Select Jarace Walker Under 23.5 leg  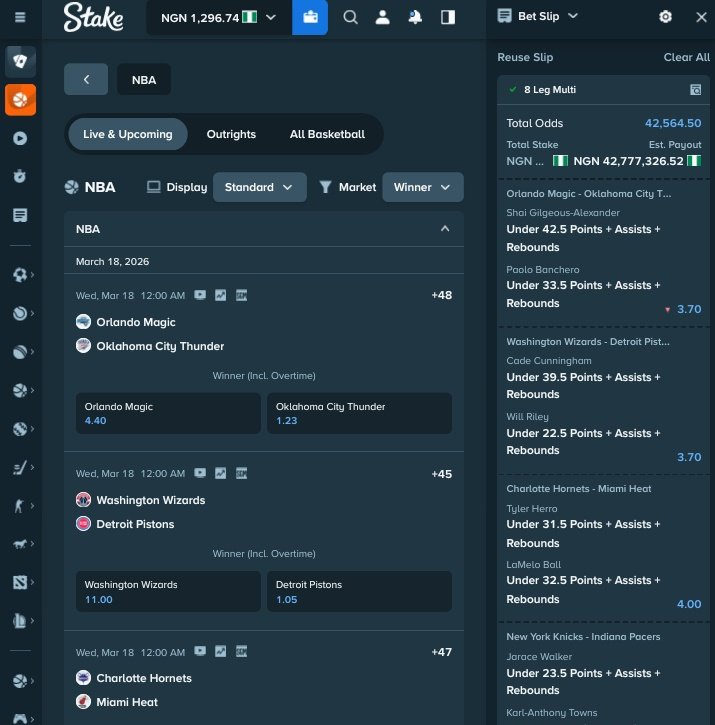(583, 682)
